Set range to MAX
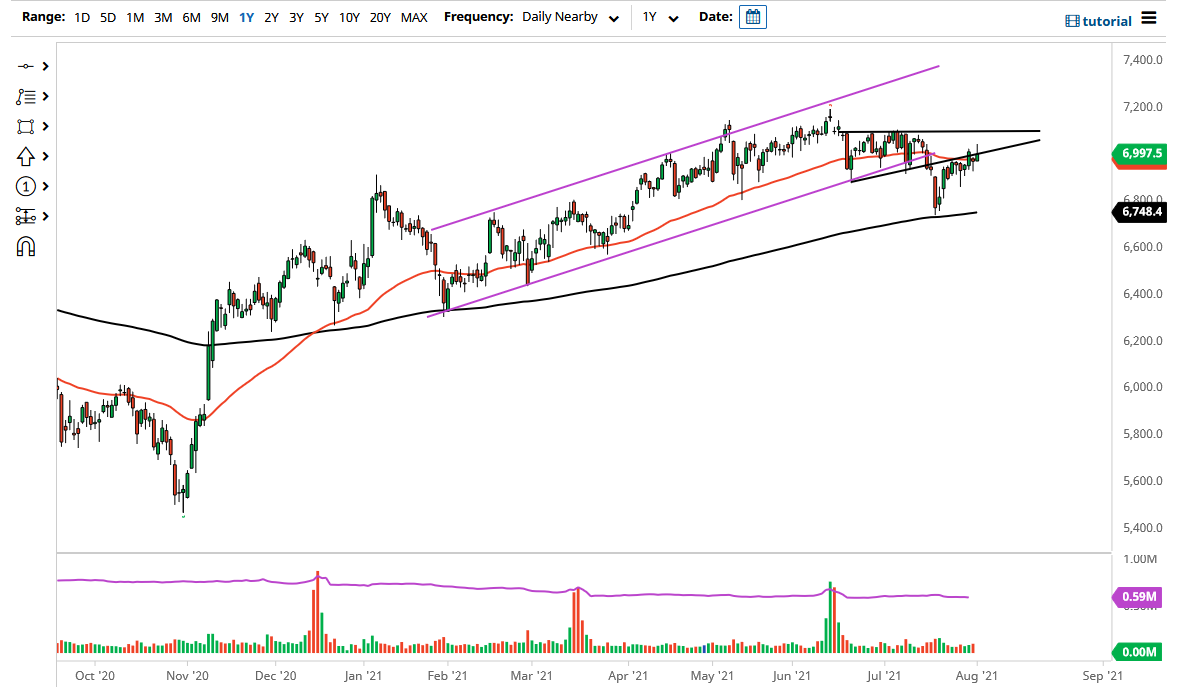The height and width of the screenshot is (697, 1178). coord(414,17)
